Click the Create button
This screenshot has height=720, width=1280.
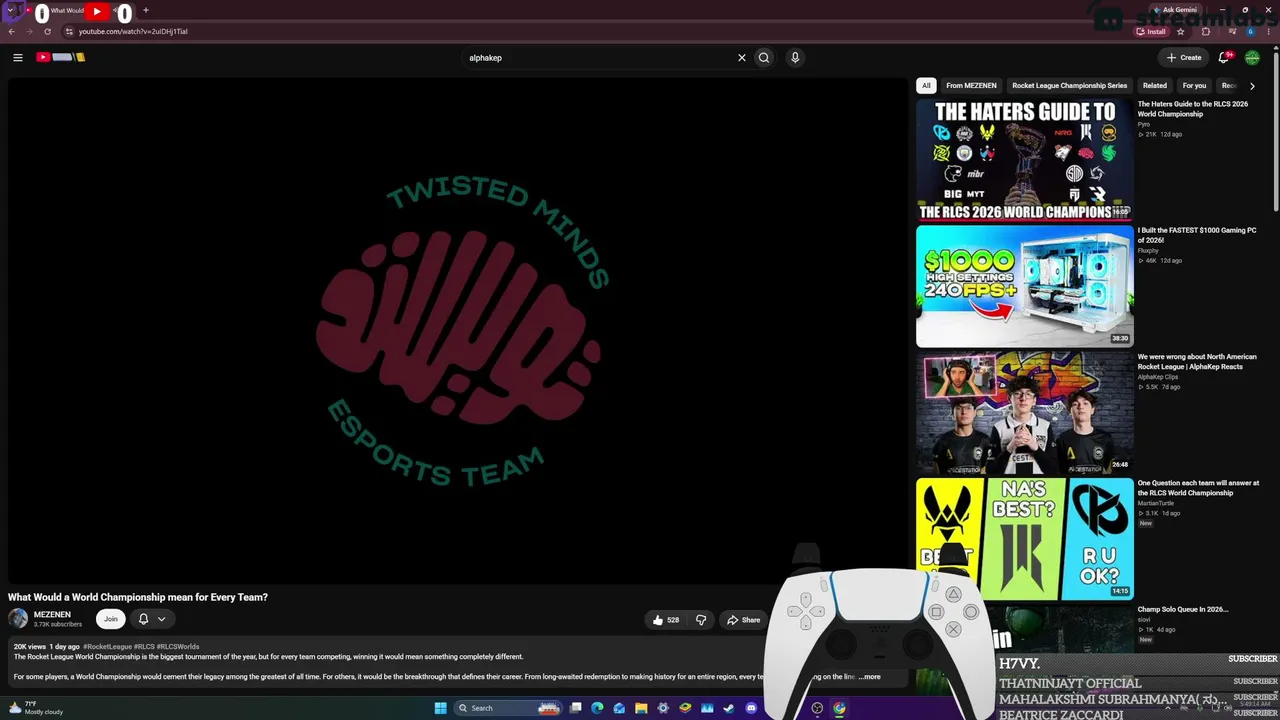(x=1184, y=58)
